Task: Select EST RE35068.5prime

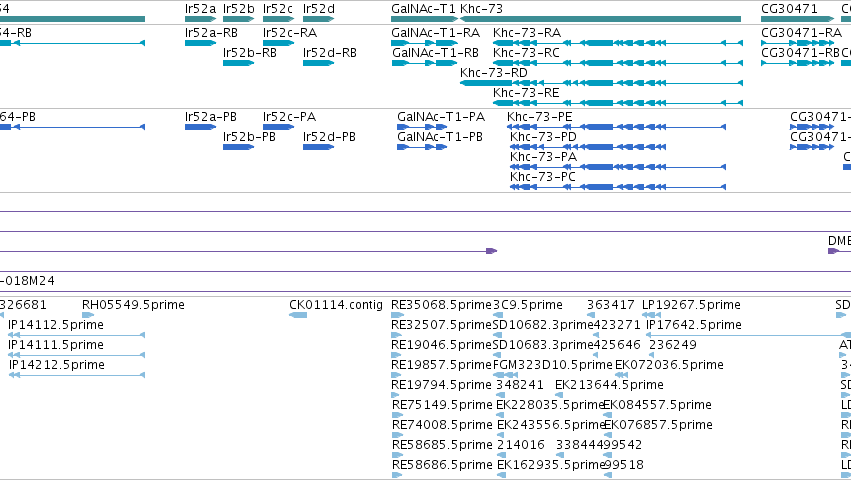Action: [x=441, y=305]
